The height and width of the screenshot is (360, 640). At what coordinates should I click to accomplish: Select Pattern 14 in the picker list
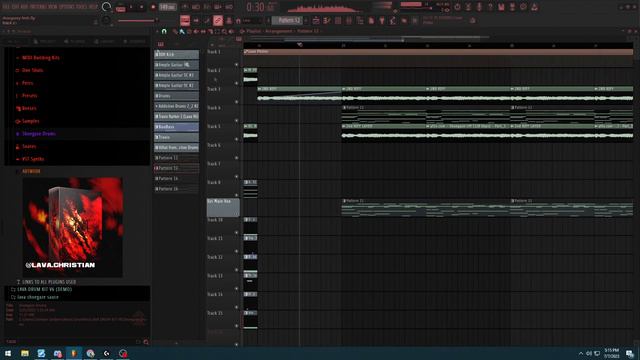tap(176, 179)
